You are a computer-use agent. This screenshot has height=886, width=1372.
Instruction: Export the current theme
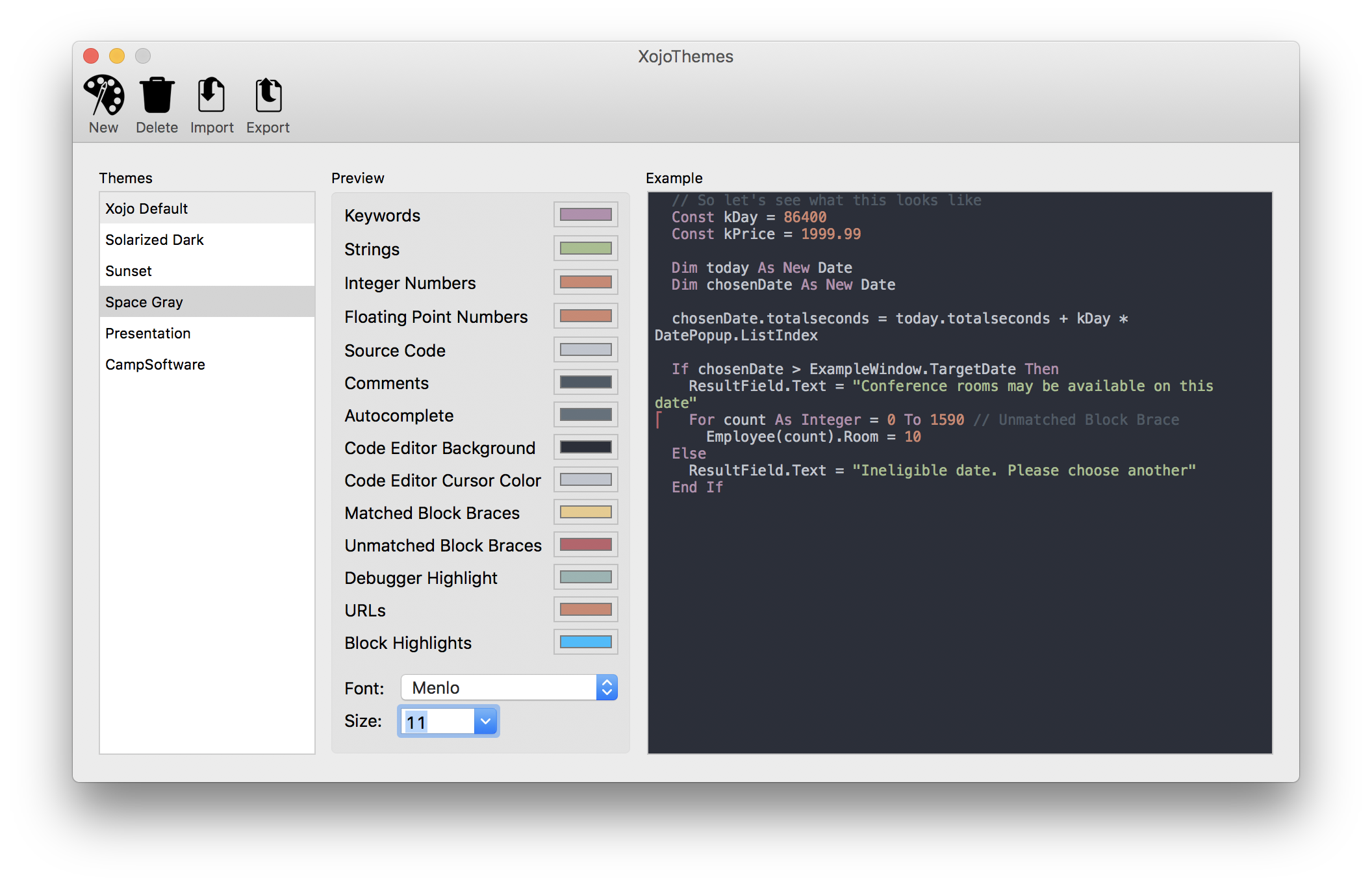click(x=268, y=104)
